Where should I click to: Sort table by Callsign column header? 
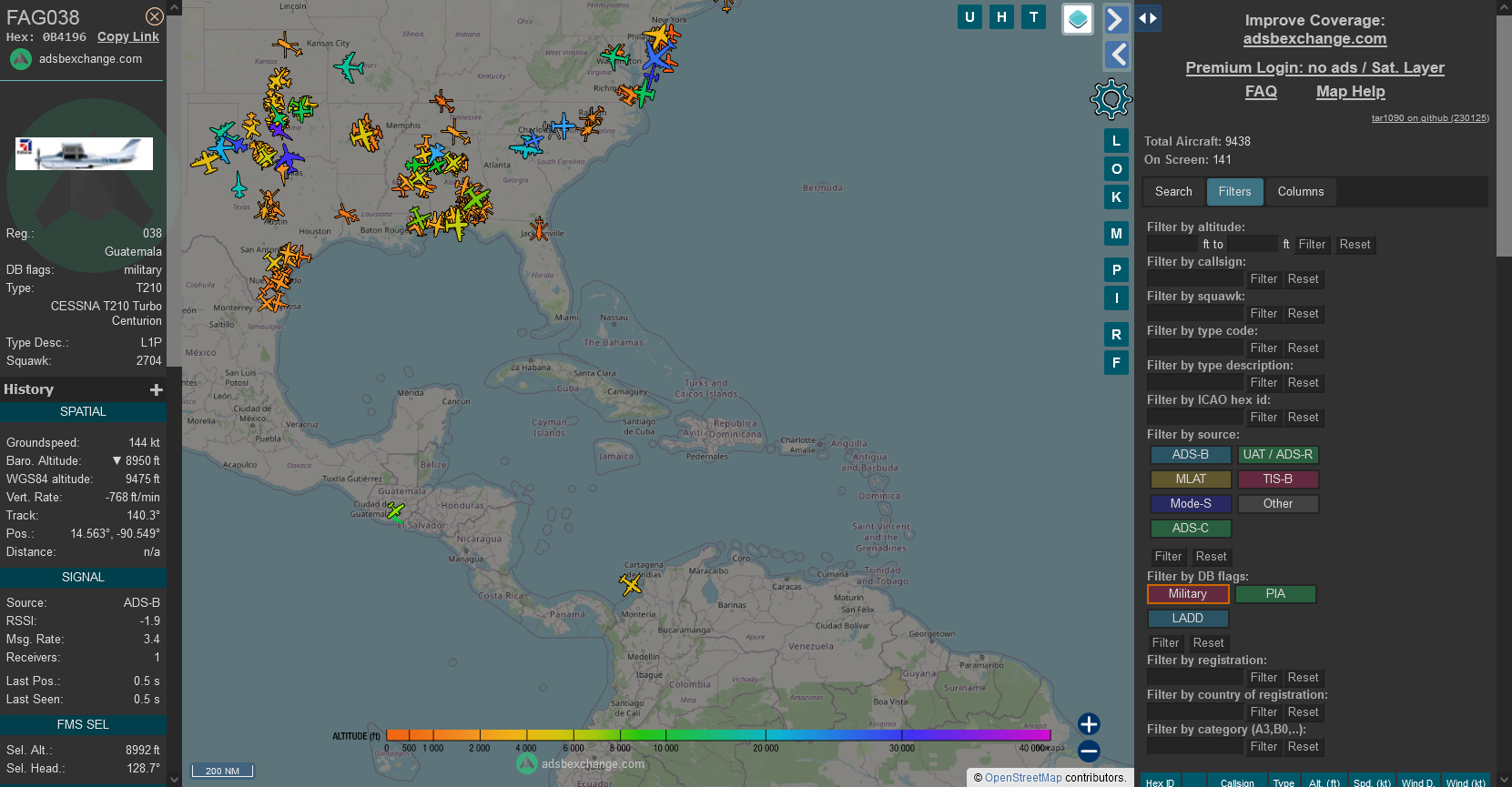1236,782
